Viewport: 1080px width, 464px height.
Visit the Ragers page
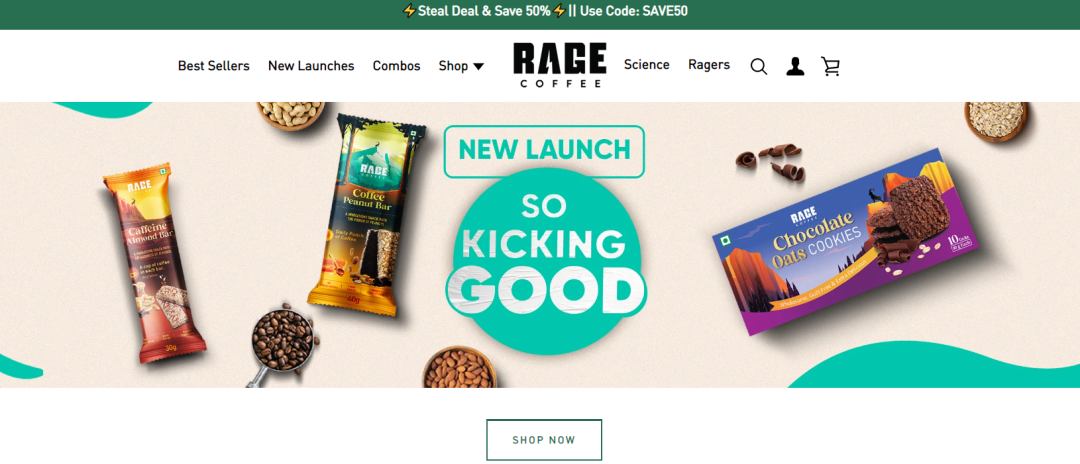(x=709, y=65)
